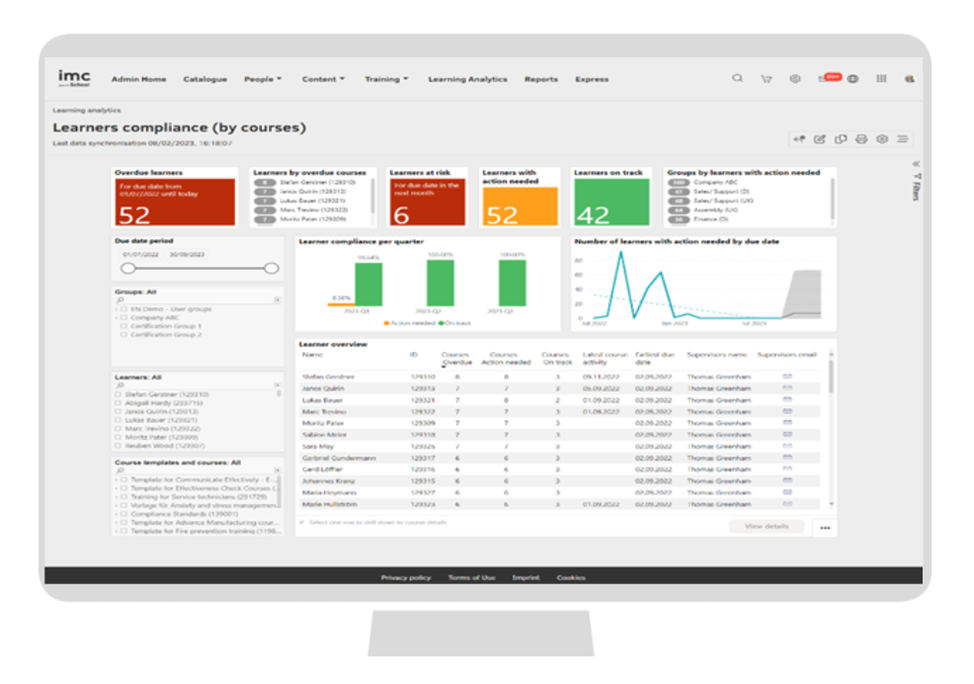Open the Training dropdown menu
Viewport: 974px width, 684px height.
click(386, 79)
